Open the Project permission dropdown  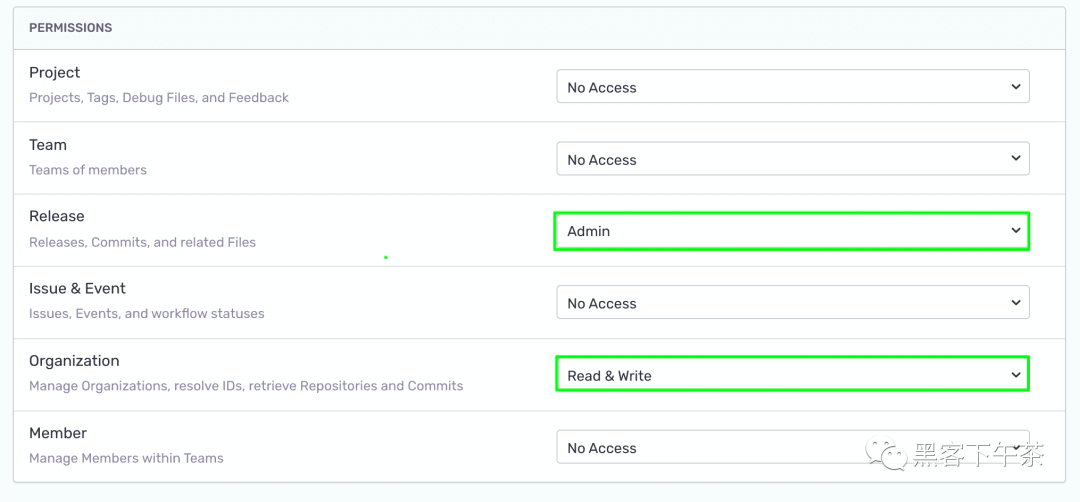[793, 87]
